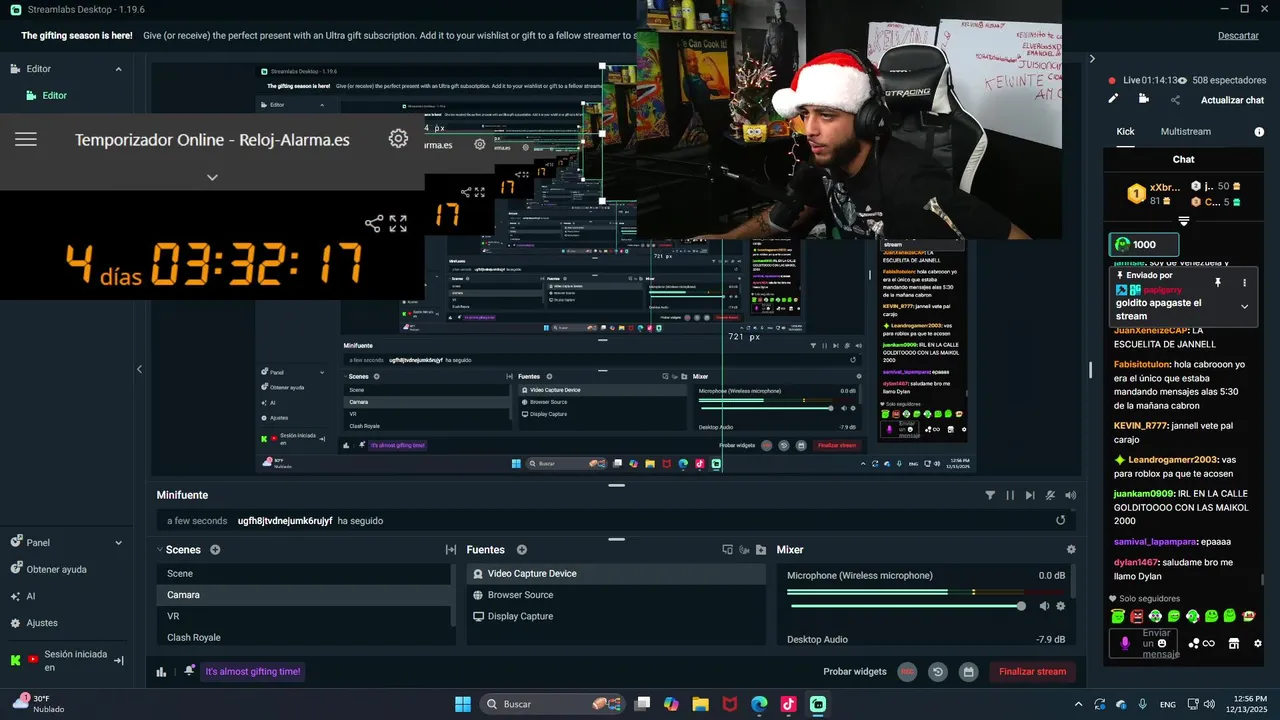The height and width of the screenshot is (720, 1280).
Task: Filter Minifuente events with funnel icon
Action: 990,495
